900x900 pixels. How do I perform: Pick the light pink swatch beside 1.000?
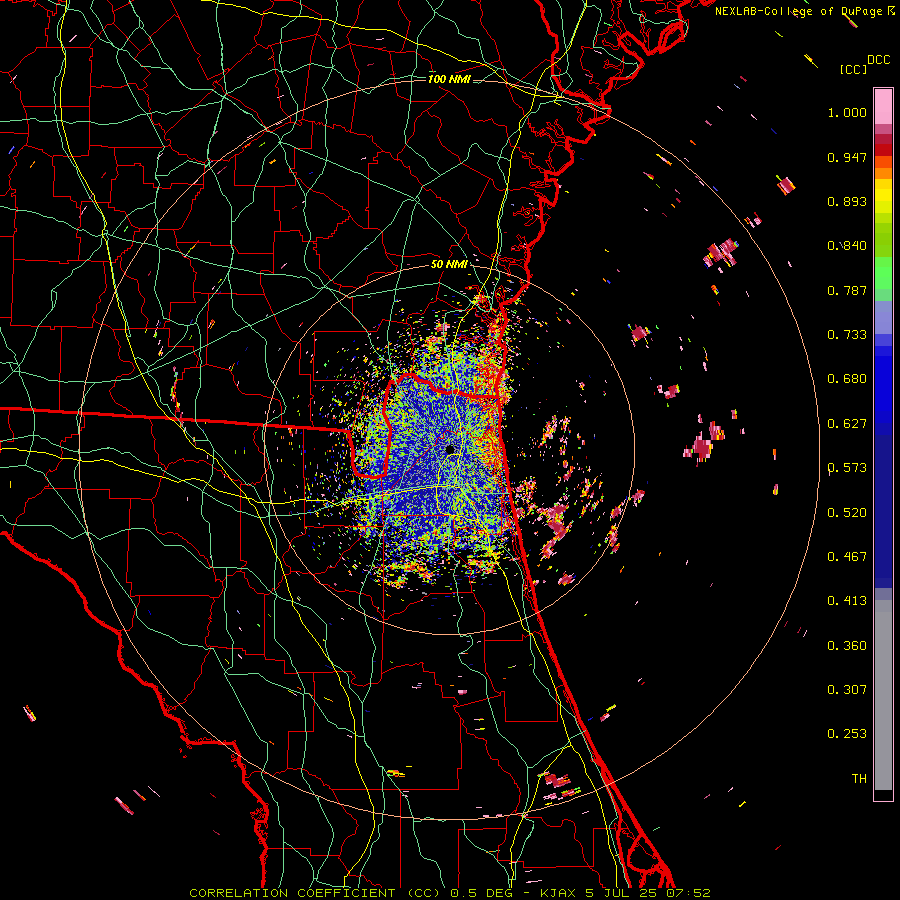point(883,107)
